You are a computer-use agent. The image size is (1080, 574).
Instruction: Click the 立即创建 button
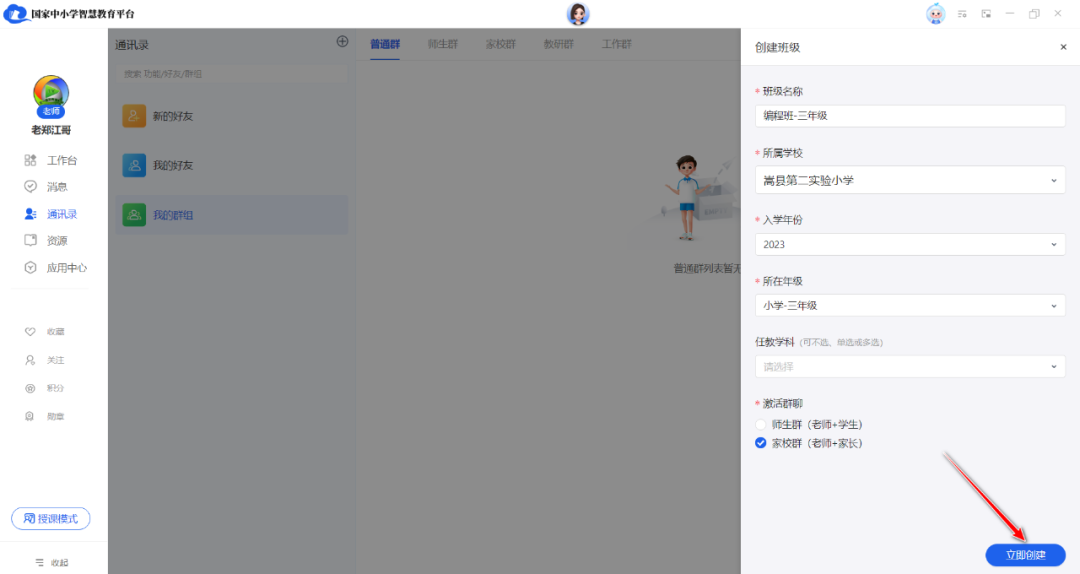pyautogui.click(x=1025, y=555)
